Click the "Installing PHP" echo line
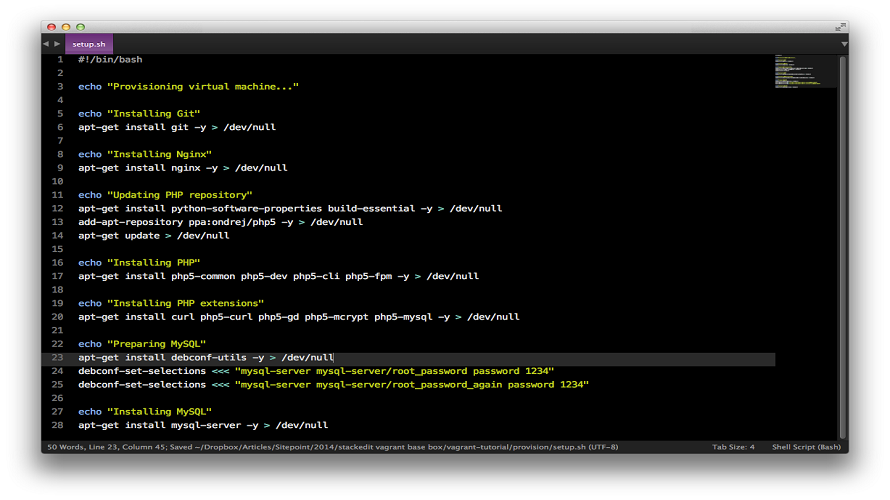 [139, 263]
